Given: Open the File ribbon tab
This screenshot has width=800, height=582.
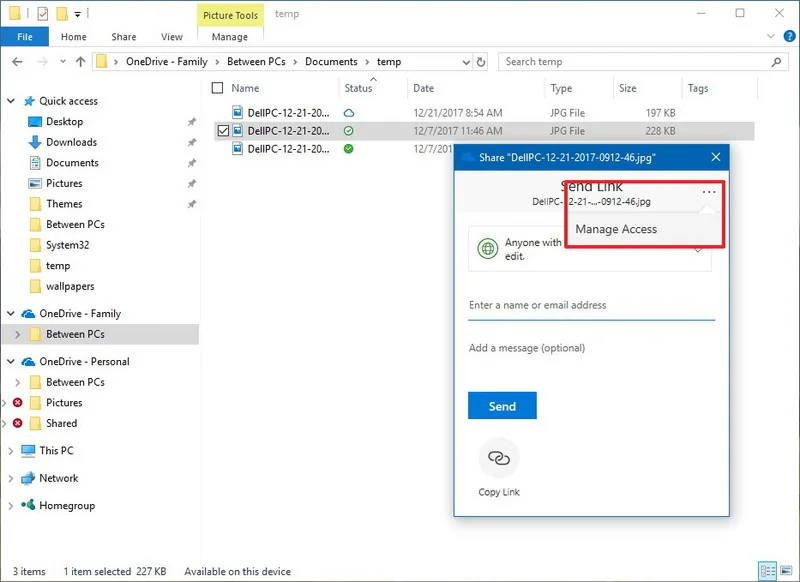Looking at the screenshot, I should [x=24, y=37].
